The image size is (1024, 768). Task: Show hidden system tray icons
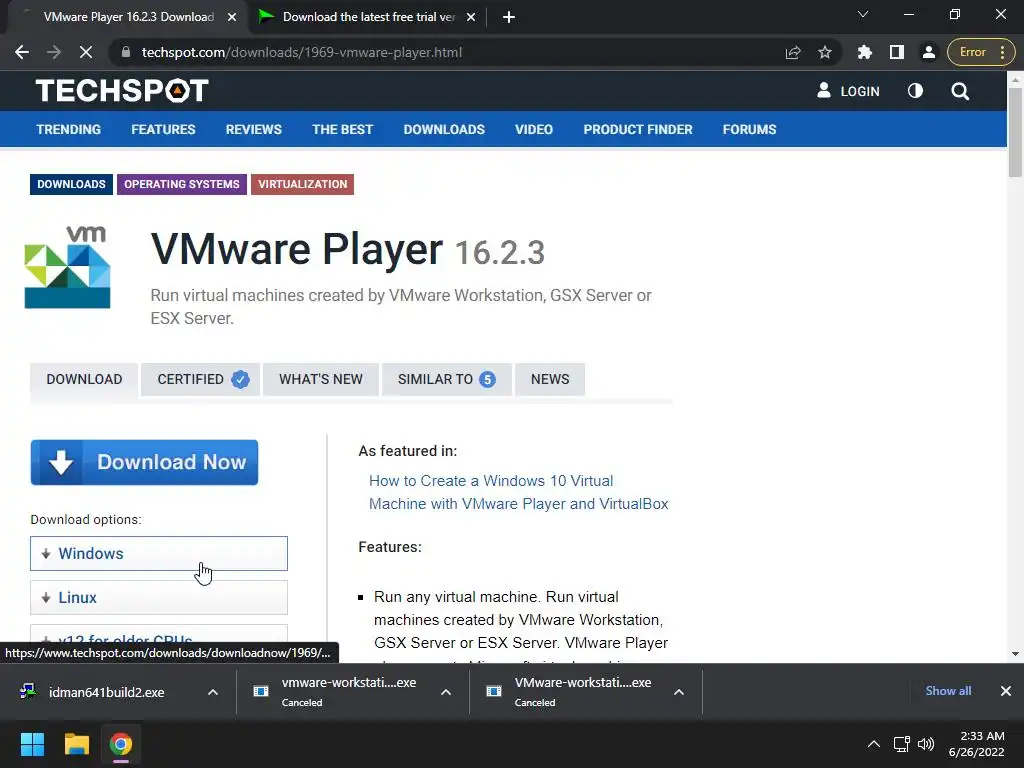(873, 744)
